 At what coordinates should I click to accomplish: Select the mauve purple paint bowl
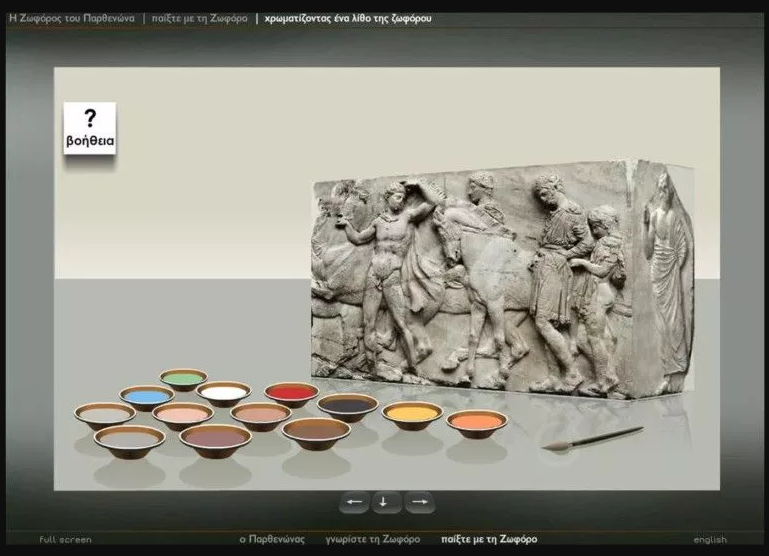215,441
